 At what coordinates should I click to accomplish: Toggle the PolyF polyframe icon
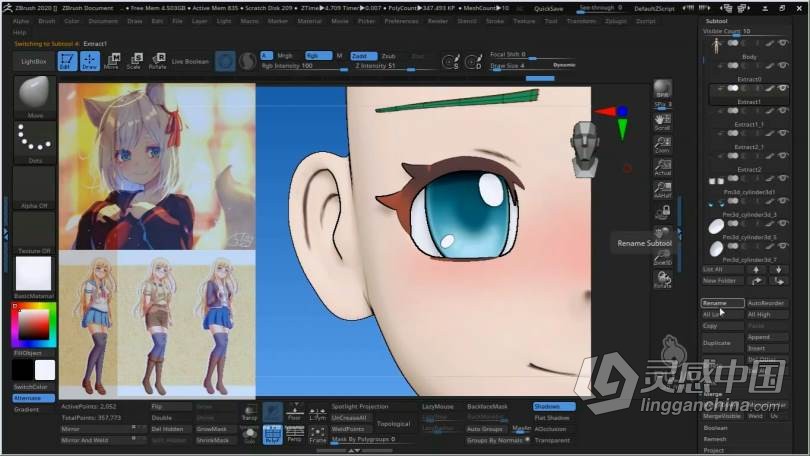272,435
